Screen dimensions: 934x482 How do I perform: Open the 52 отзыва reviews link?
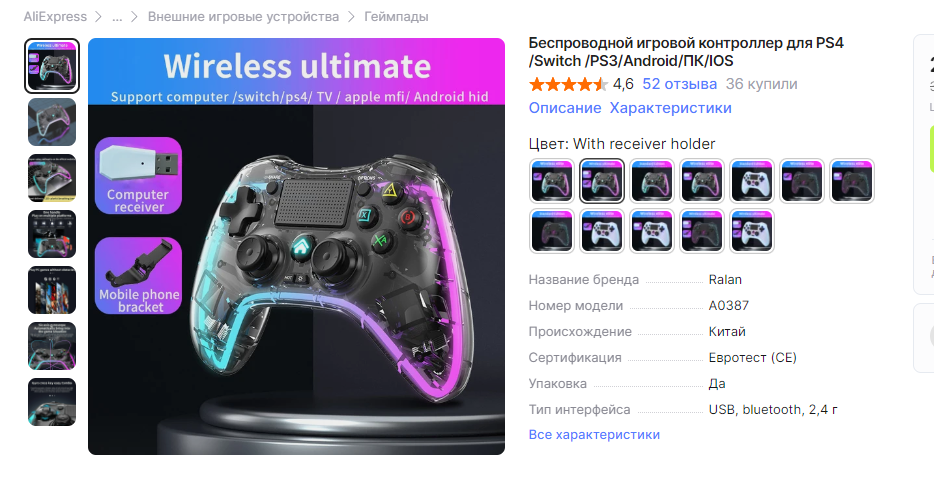[x=680, y=84]
